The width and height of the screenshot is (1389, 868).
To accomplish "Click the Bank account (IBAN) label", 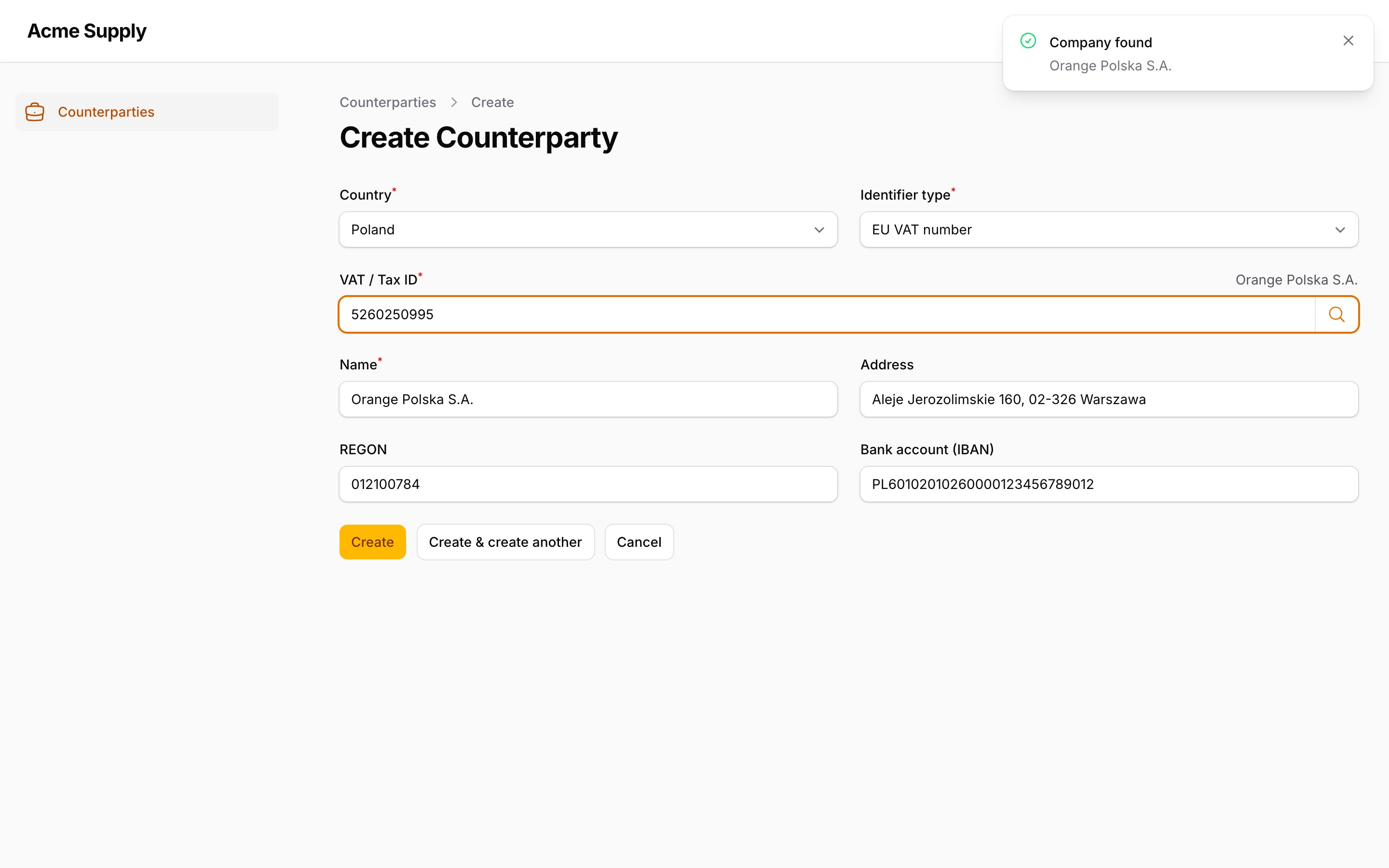I will point(926,449).
